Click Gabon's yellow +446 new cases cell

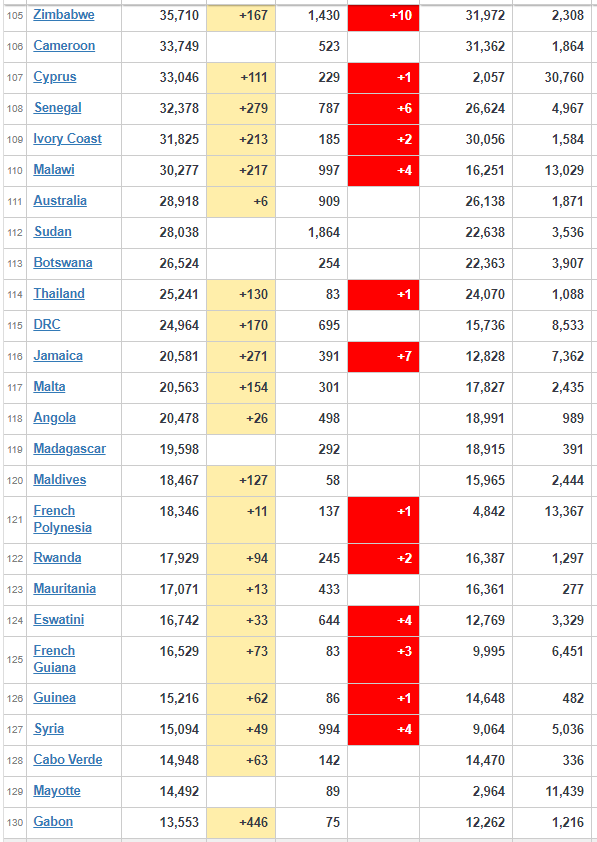pyautogui.click(x=241, y=823)
